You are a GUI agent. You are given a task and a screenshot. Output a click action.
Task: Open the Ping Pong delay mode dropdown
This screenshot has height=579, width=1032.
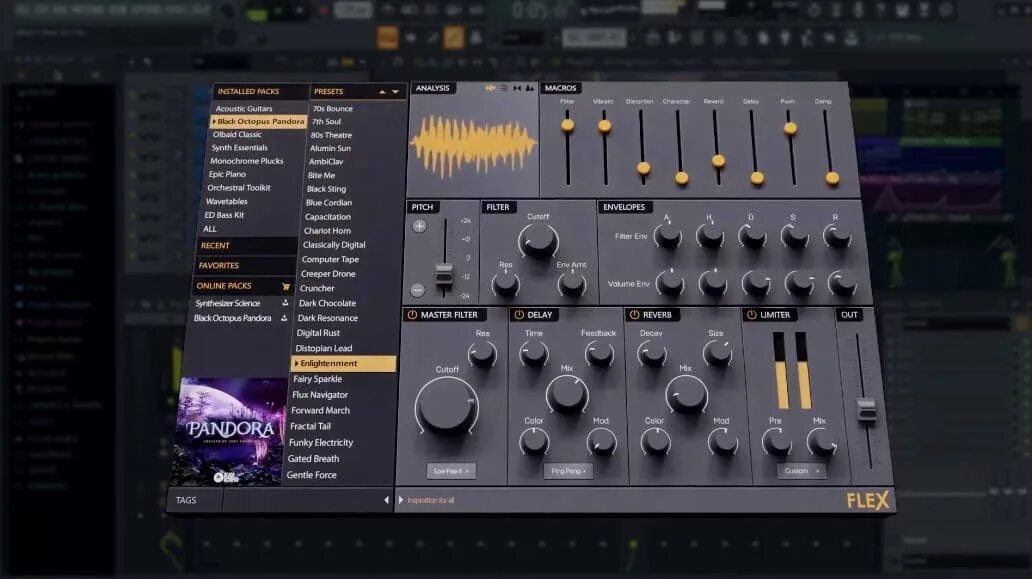[x=568, y=471]
